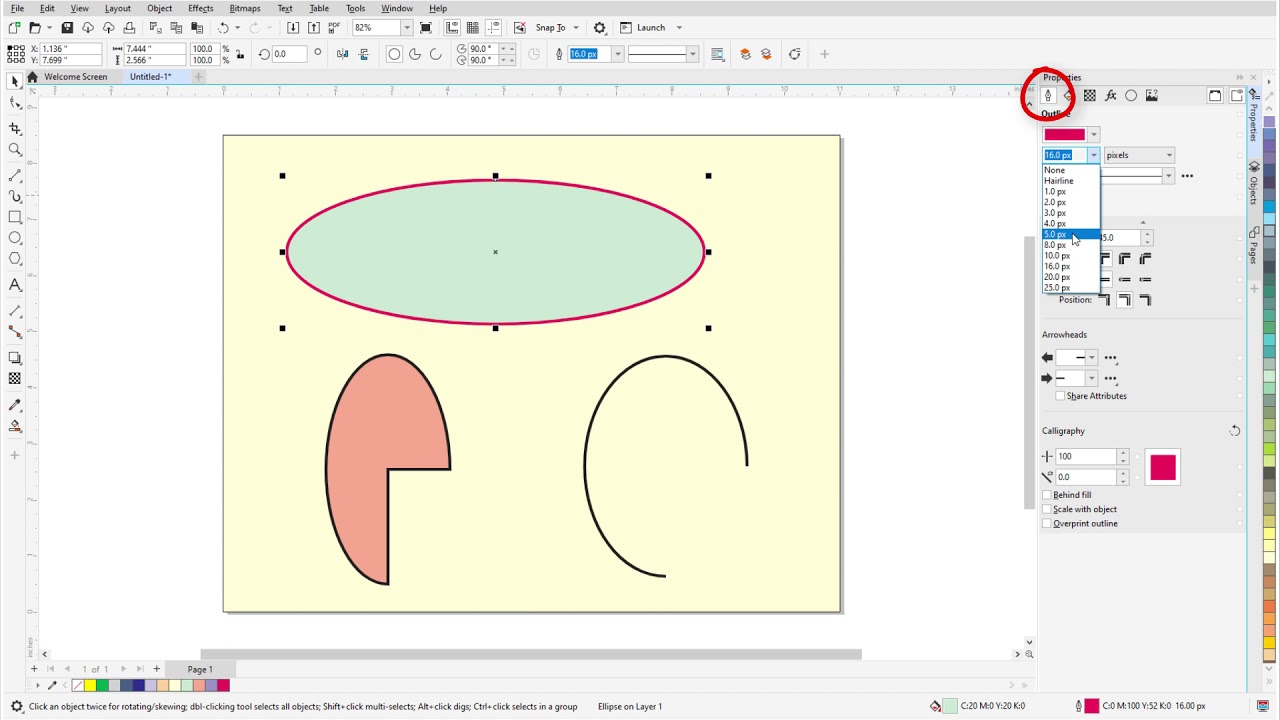Select the Artistic Media tool
Viewport: 1280px width, 720px height.
click(x=15, y=197)
